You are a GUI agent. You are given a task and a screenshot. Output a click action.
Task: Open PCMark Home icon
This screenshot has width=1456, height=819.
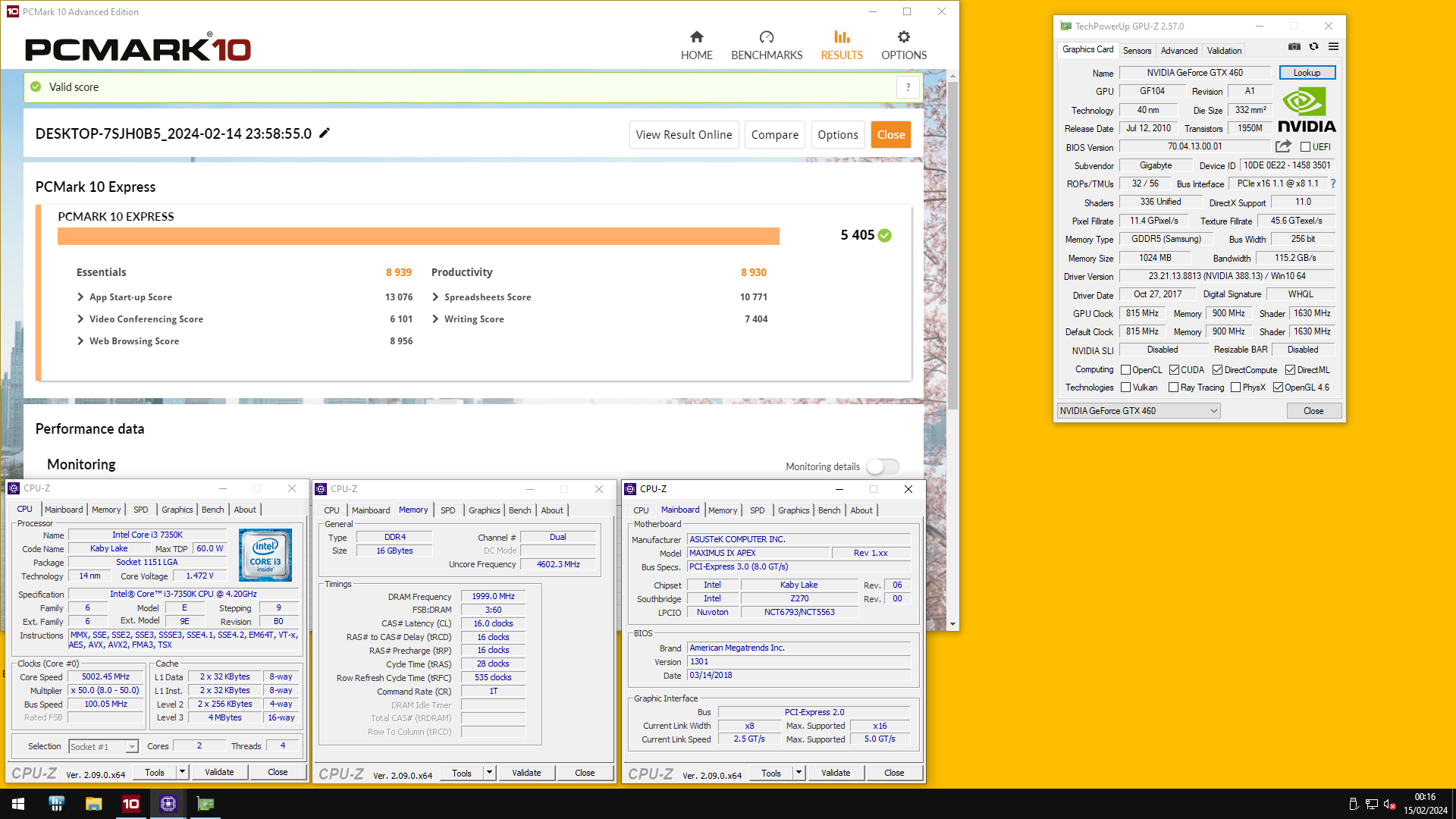(x=696, y=36)
